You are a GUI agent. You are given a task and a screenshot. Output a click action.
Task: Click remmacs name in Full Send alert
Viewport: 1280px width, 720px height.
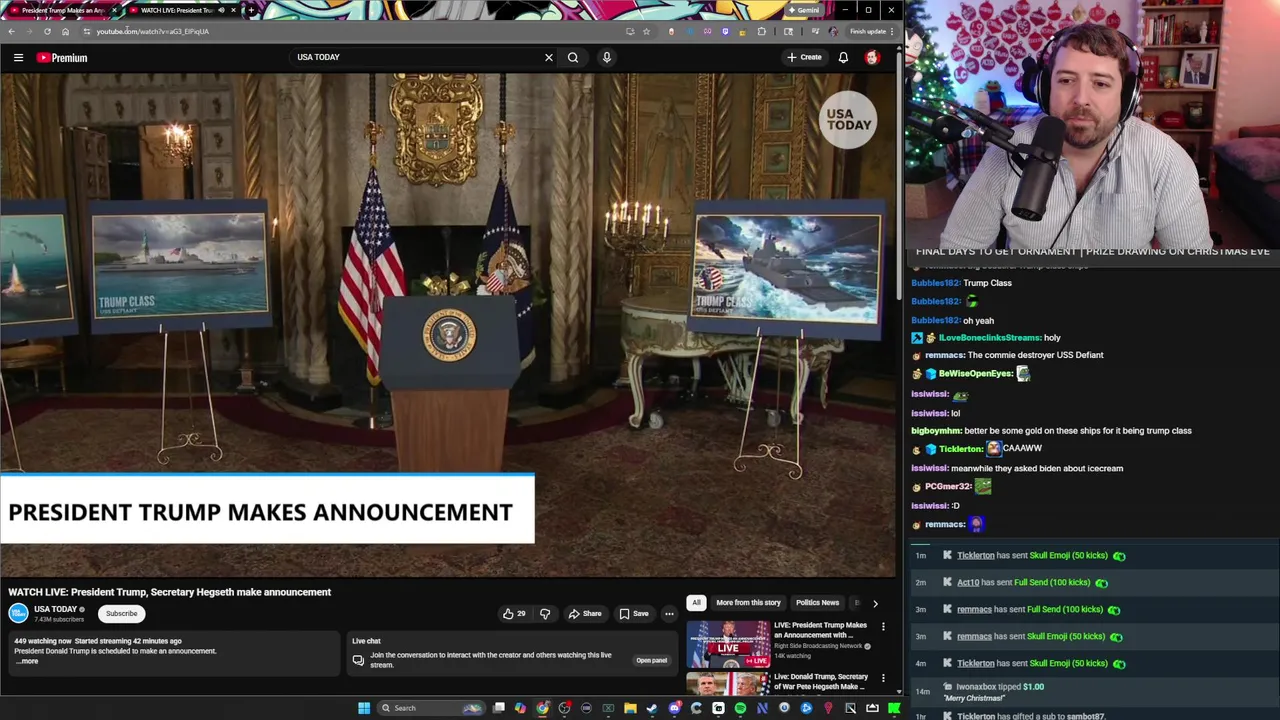tap(974, 610)
